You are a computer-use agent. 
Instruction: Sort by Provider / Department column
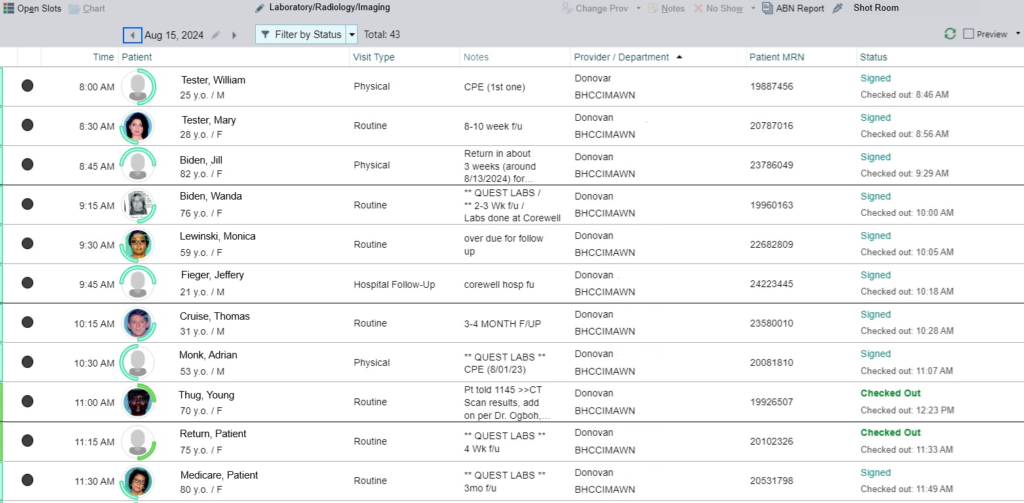(x=621, y=57)
